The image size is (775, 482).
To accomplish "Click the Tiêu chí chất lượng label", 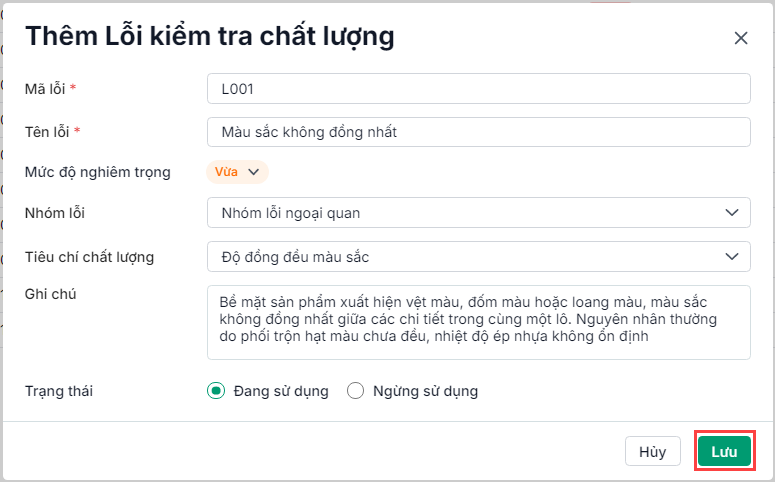I will coord(89,257).
